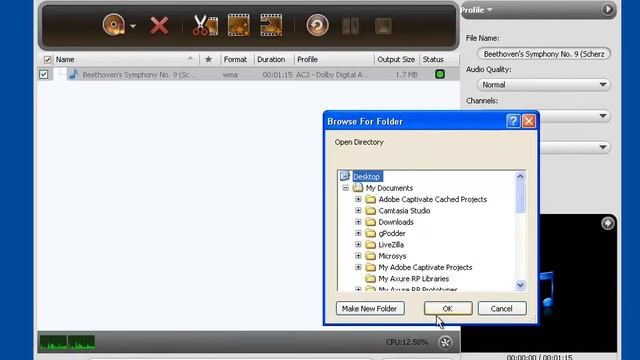Viewport: 640px width, 360px height.
Task: Click the Output Size column header
Action: (396, 60)
